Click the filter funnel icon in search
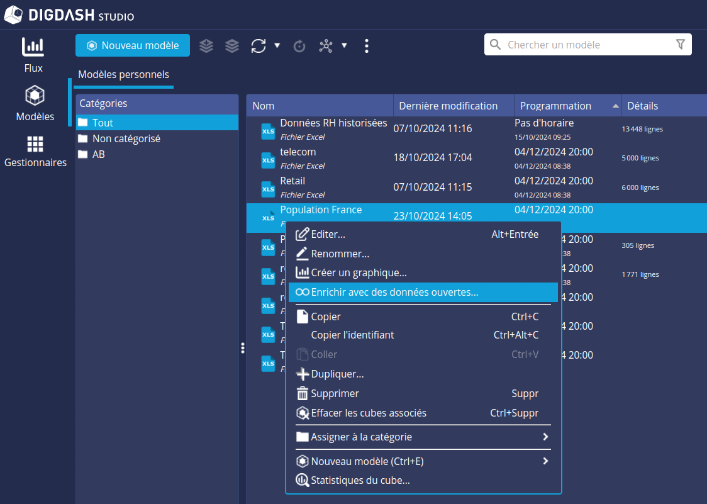Viewport: 707px width, 504px height. click(x=681, y=45)
